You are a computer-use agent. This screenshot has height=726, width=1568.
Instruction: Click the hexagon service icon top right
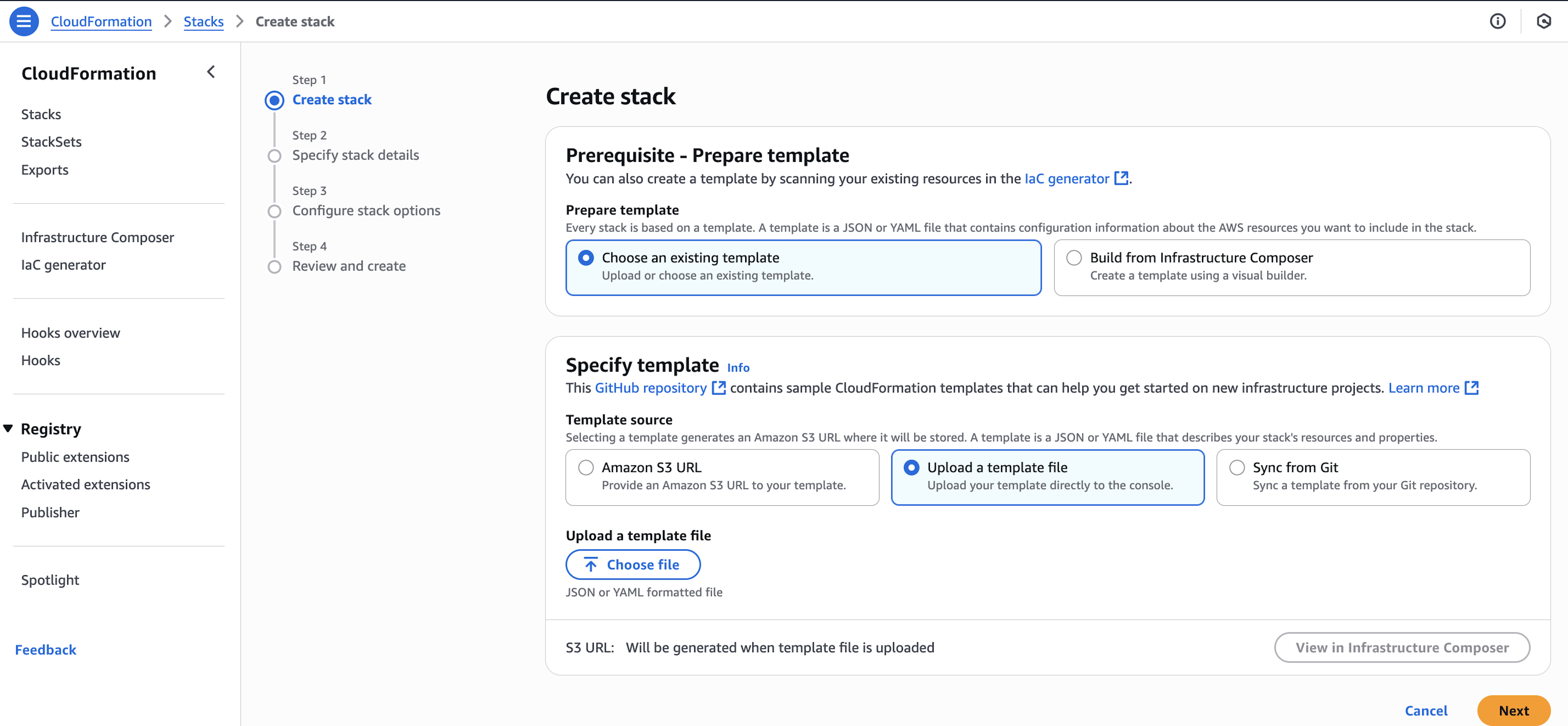pyautogui.click(x=1544, y=21)
